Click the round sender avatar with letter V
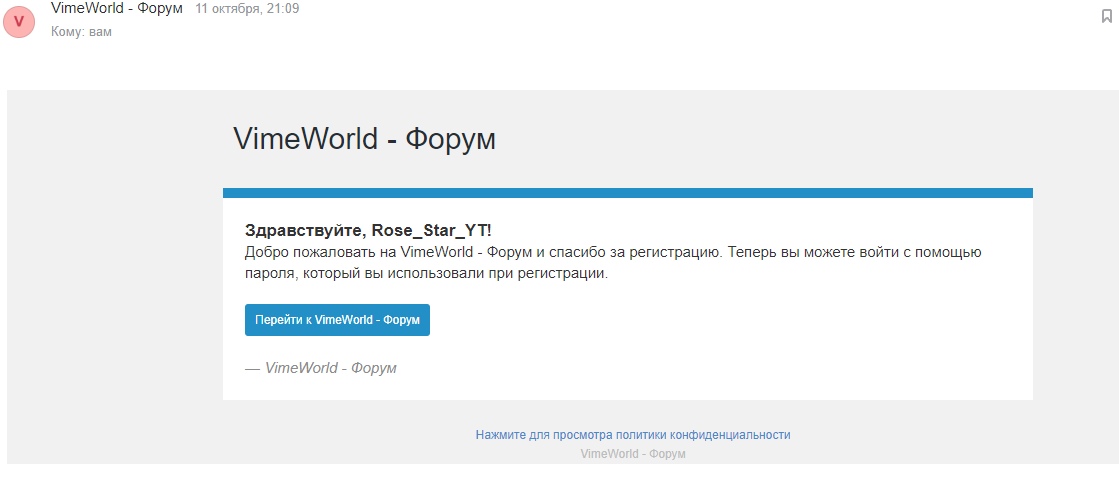Image resolution: width=1119 pixels, height=502 pixels. point(19,21)
